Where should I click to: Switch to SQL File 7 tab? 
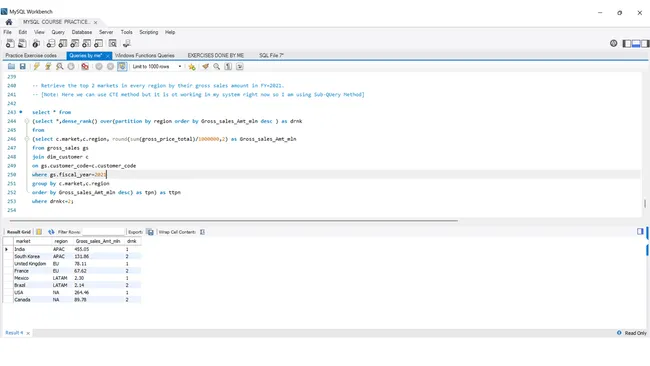tap(272, 55)
